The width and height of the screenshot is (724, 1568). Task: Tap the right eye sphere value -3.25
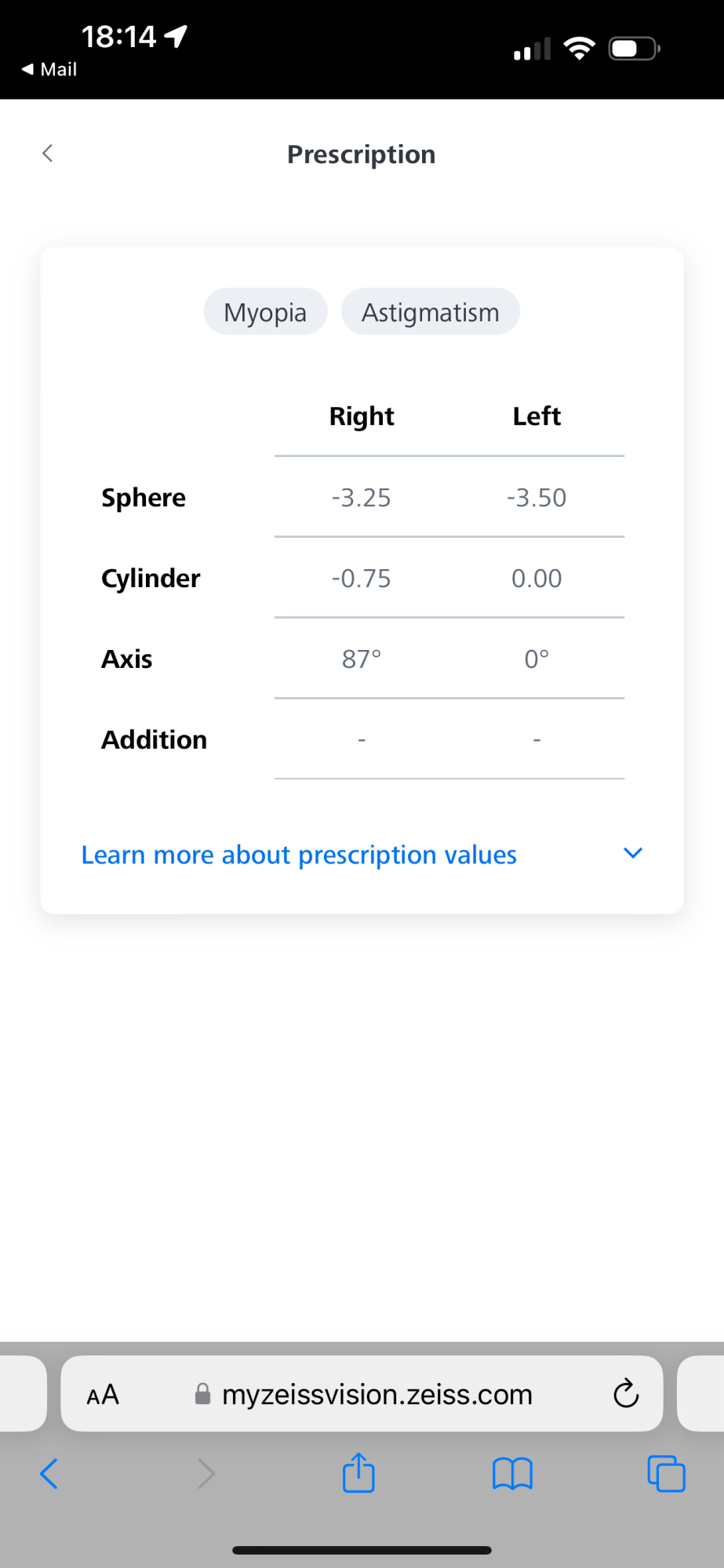tap(361, 498)
